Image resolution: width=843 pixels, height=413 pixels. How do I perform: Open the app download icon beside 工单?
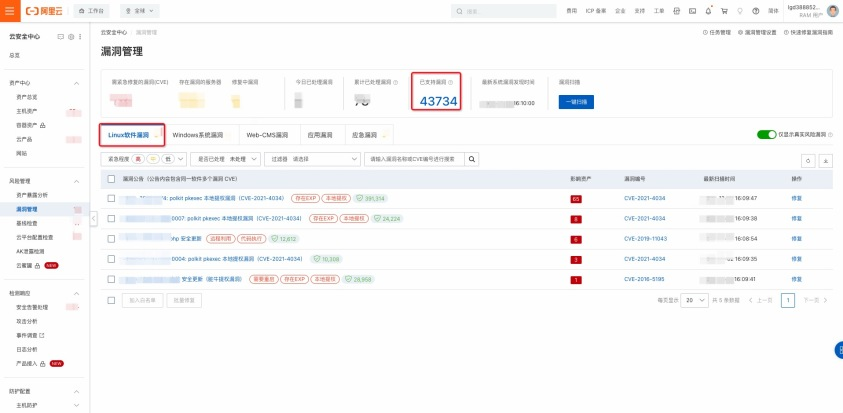[x=677, y=11]
